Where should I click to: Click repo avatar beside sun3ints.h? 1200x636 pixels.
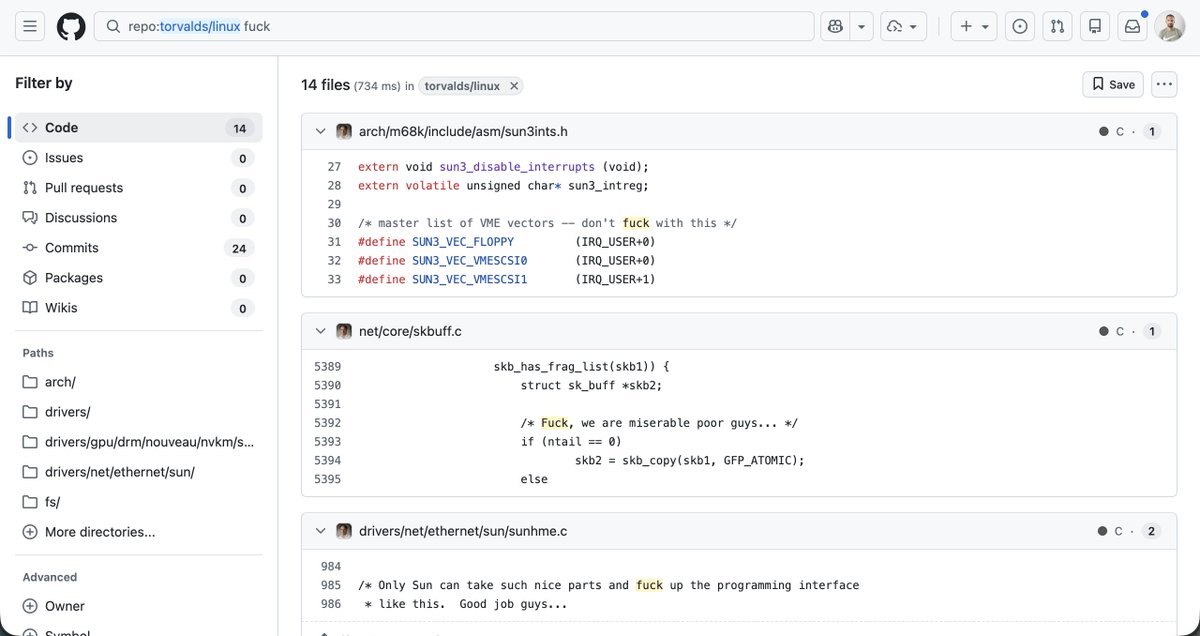pos(344,131)
